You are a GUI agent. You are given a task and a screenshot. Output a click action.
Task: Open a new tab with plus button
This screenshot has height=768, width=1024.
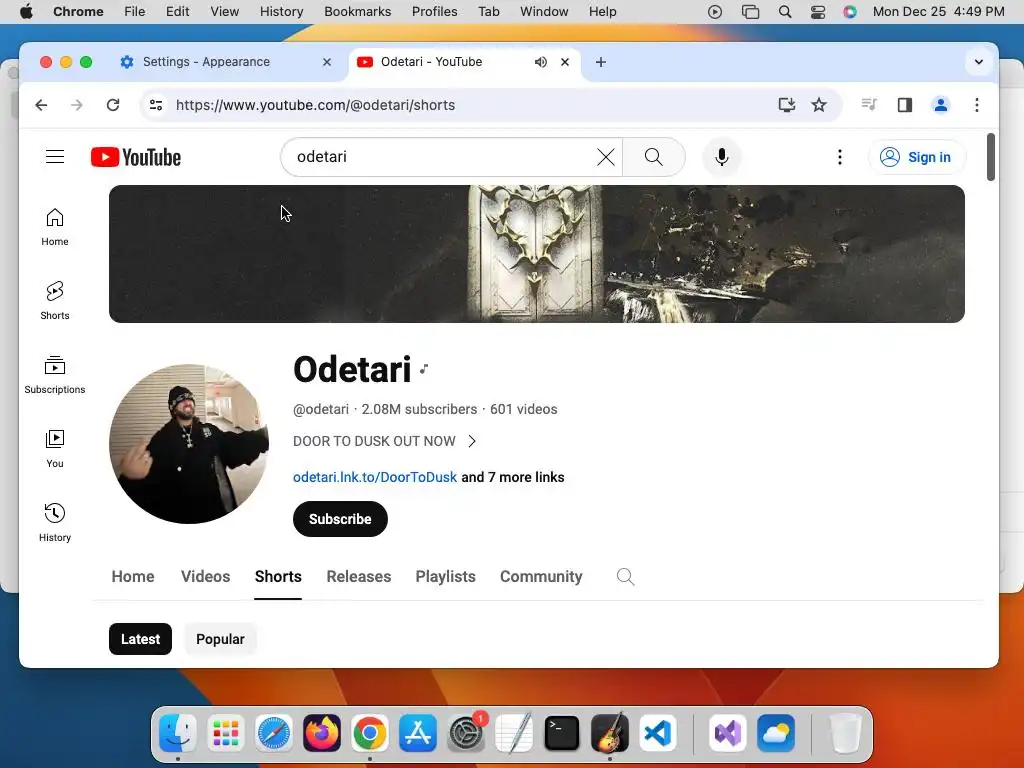point(601,62)
